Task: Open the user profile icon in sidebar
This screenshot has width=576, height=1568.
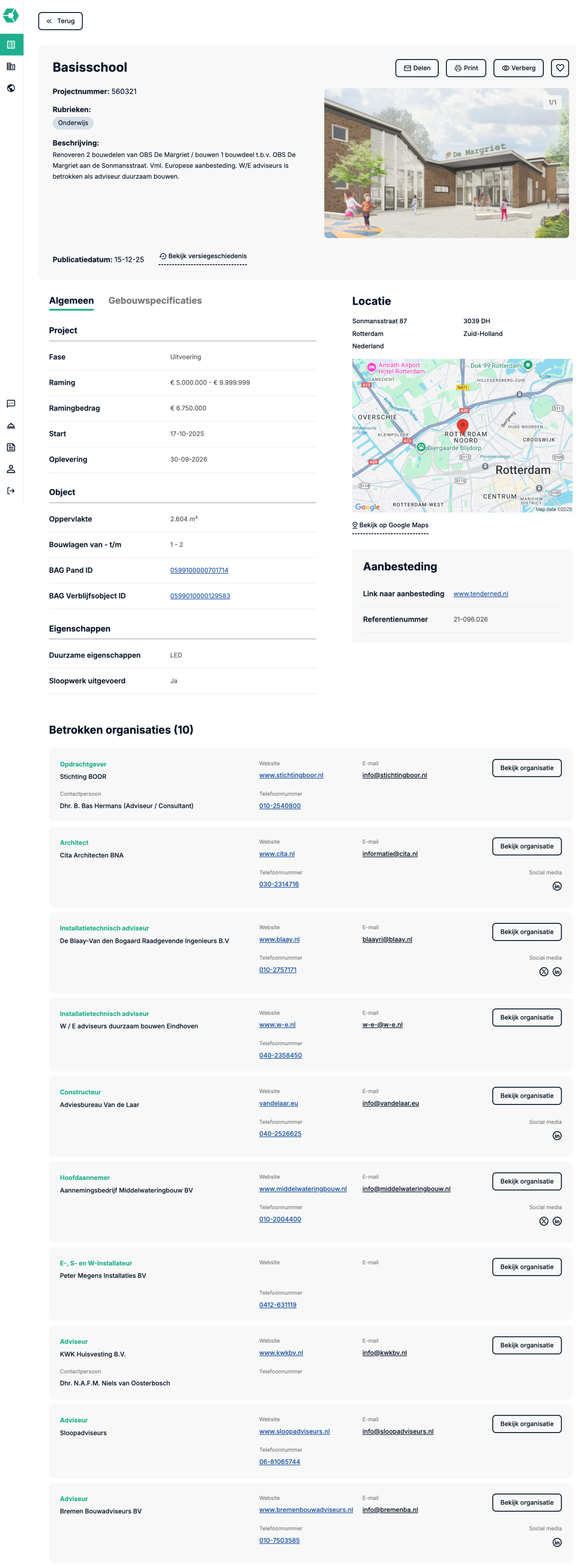Action: 11,469
